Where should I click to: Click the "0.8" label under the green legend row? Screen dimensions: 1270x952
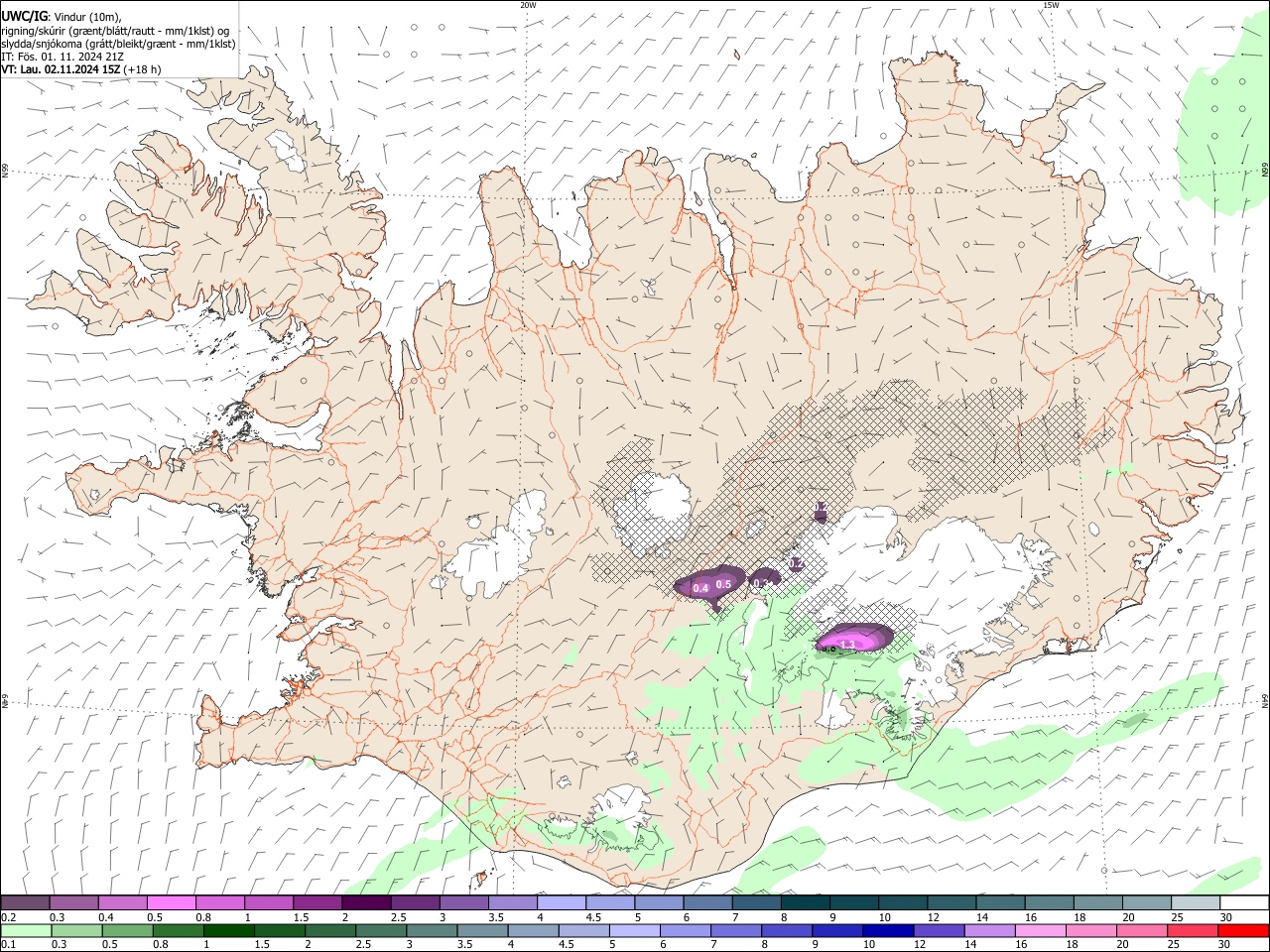point(161,946)
